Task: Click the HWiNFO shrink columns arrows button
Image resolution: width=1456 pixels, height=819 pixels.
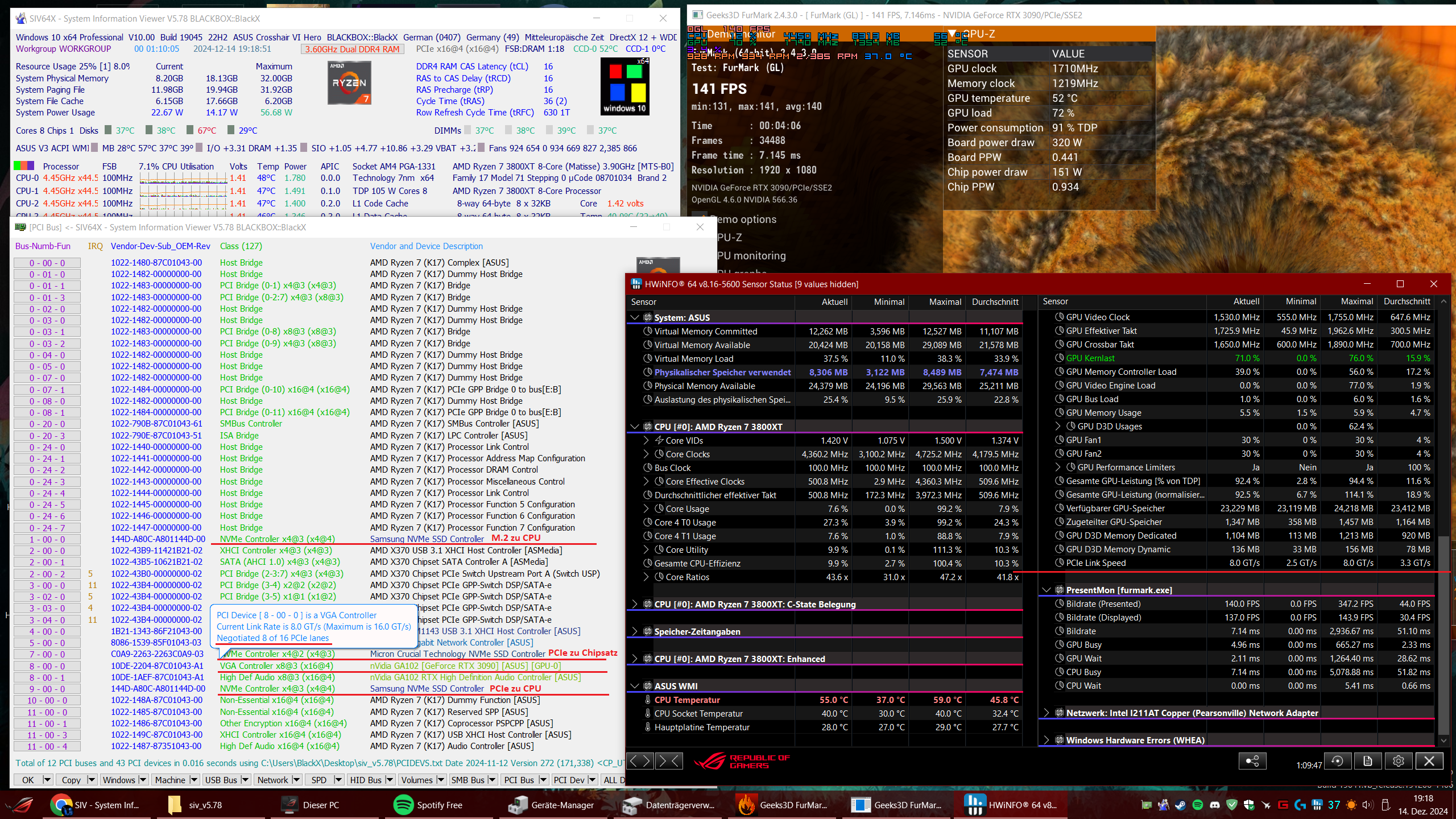Action: coord(669,760)
